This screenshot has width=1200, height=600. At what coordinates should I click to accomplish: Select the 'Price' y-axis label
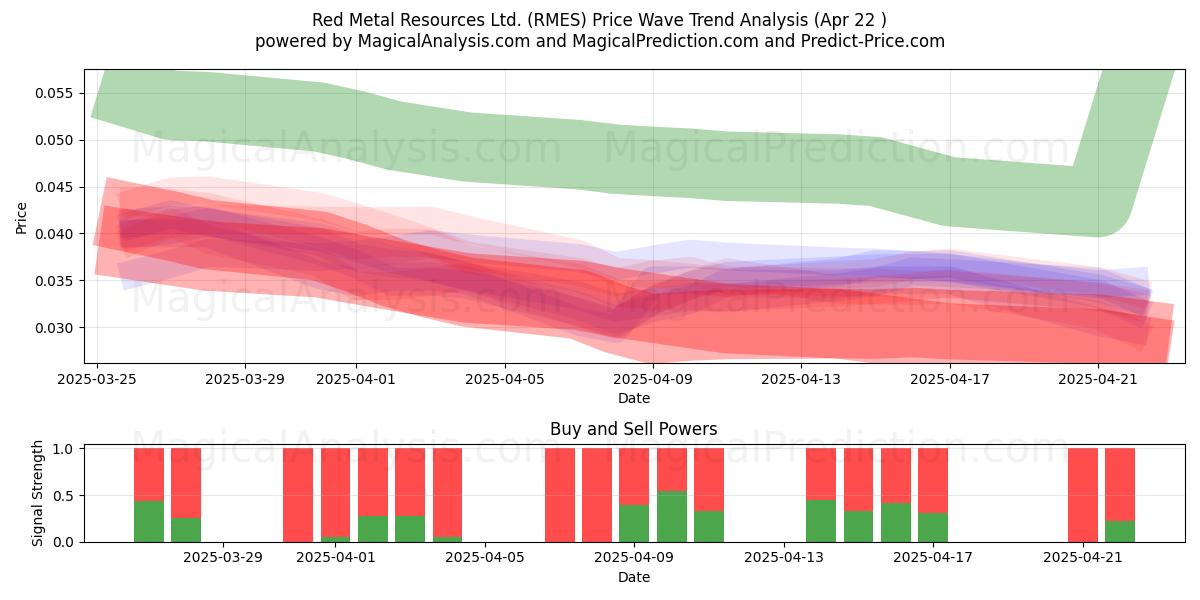click(22, 217)
